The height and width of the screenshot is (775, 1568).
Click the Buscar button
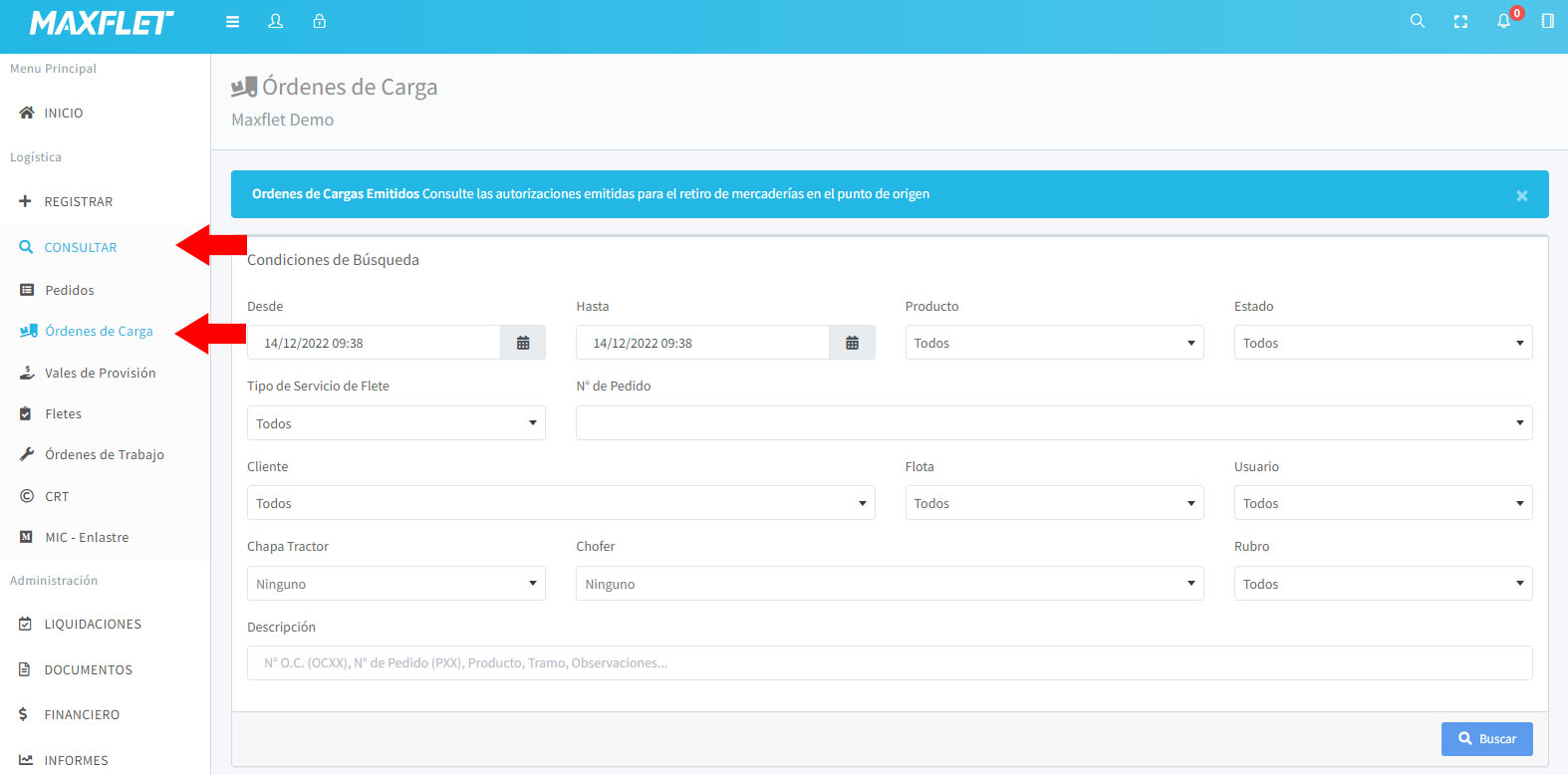click(1486, 738)
